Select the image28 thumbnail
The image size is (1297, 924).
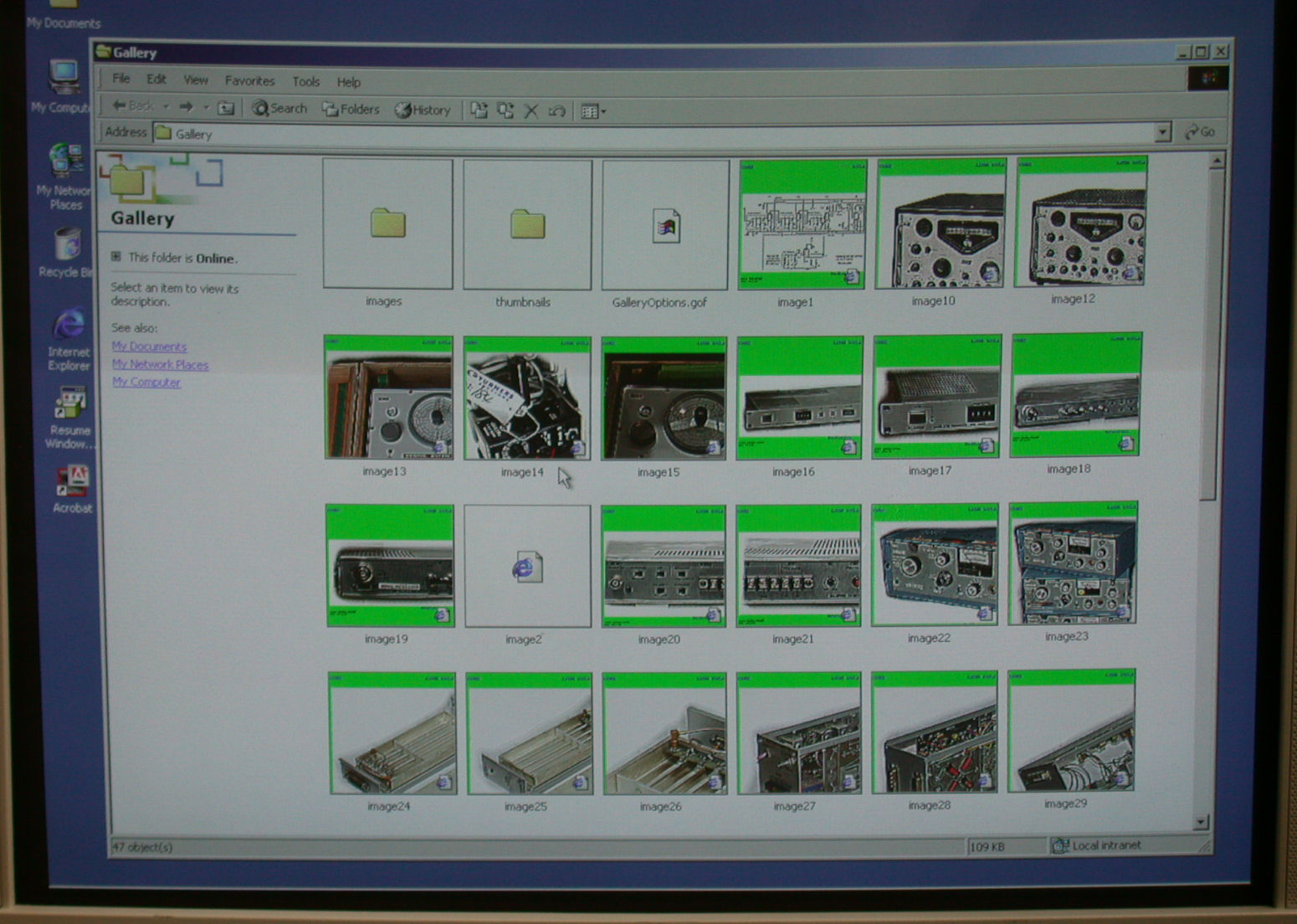click(934, 731)
